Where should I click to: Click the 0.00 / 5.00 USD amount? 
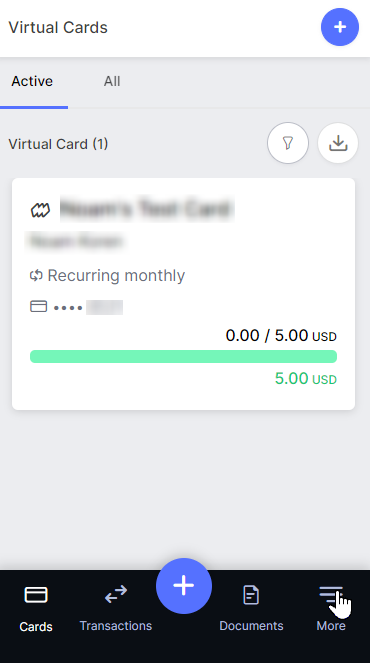click(x=281, y=336)
